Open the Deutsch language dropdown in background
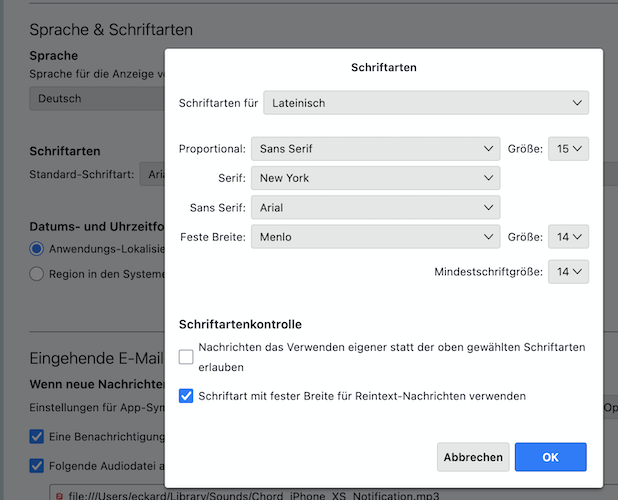Image resolution: width=618 pixels, height=500 pixels. coord(97,99)
